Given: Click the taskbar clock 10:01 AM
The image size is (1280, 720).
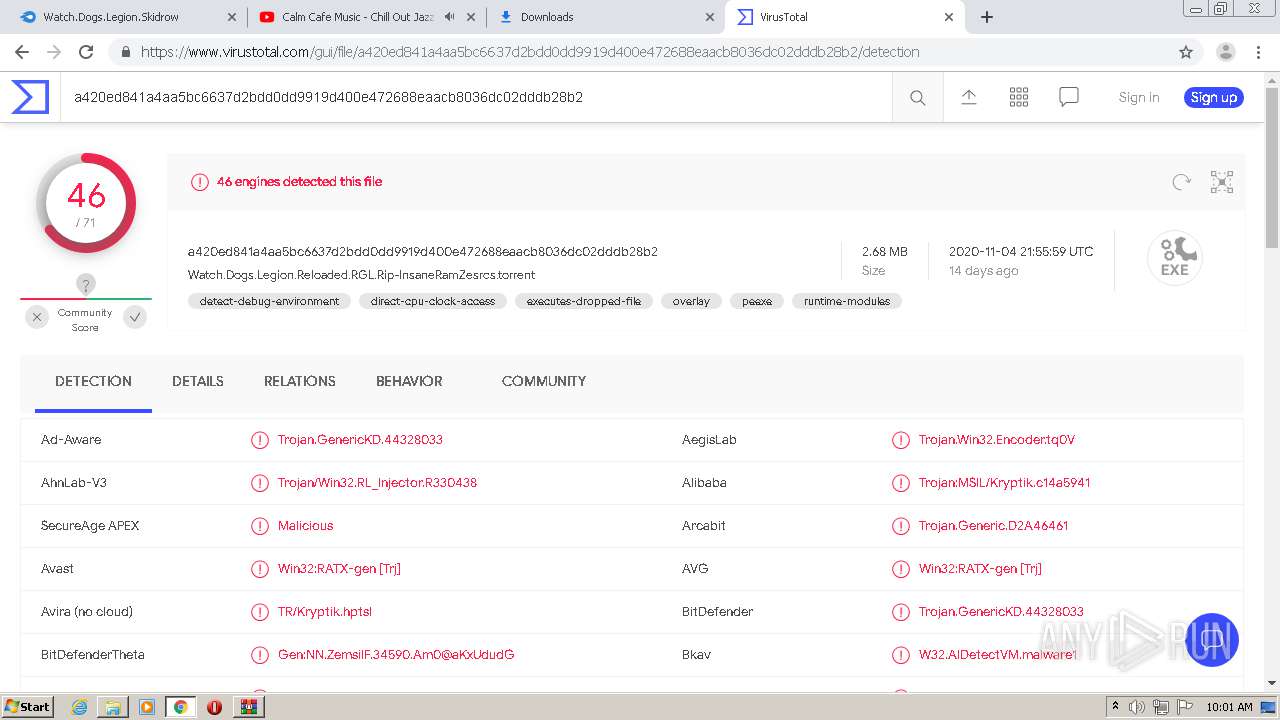Looking at the screenshot, I should (1229, 707).
